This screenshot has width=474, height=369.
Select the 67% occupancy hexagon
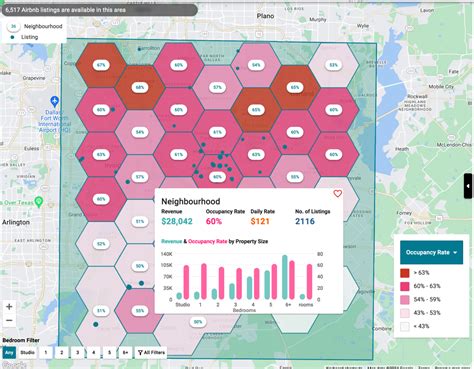click(101, 65)
